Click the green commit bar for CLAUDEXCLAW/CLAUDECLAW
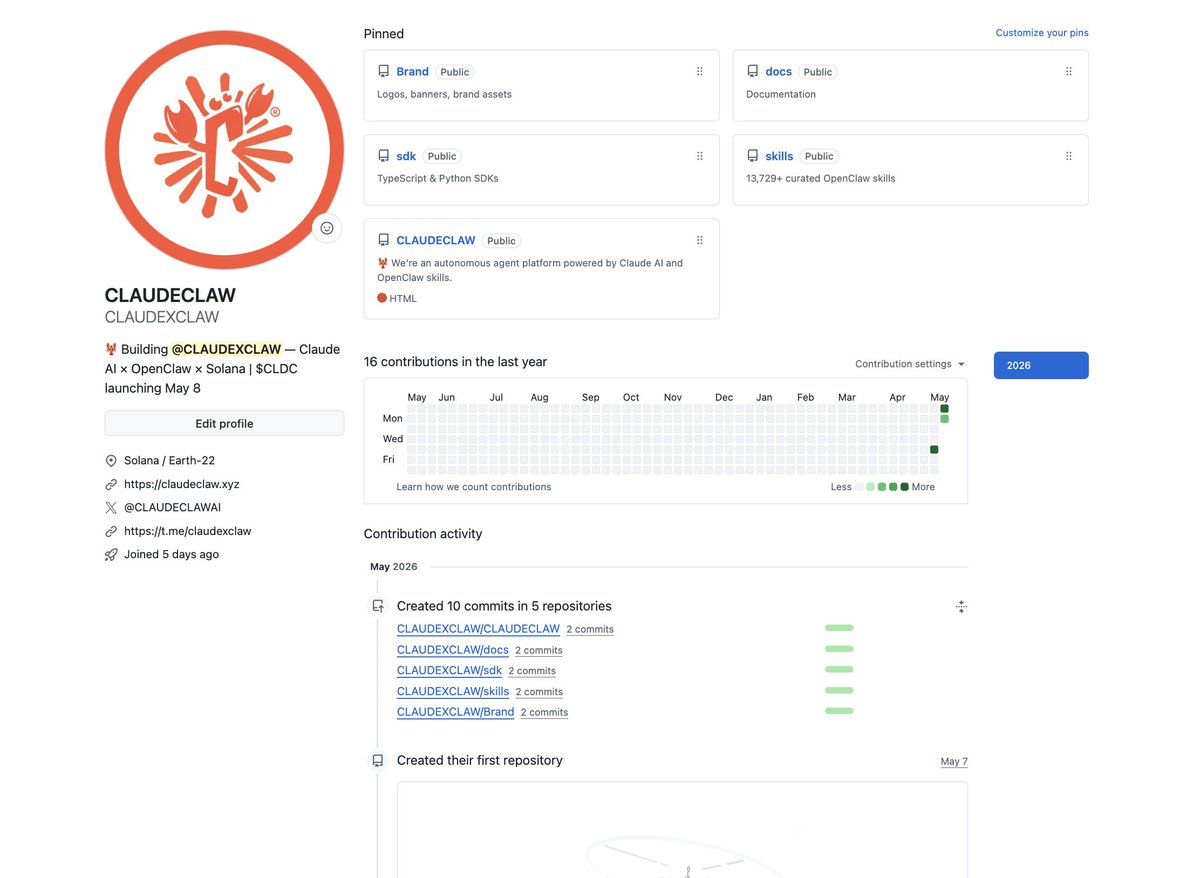The height and width of the screenshot is (878, 1200). pos(839,628)
